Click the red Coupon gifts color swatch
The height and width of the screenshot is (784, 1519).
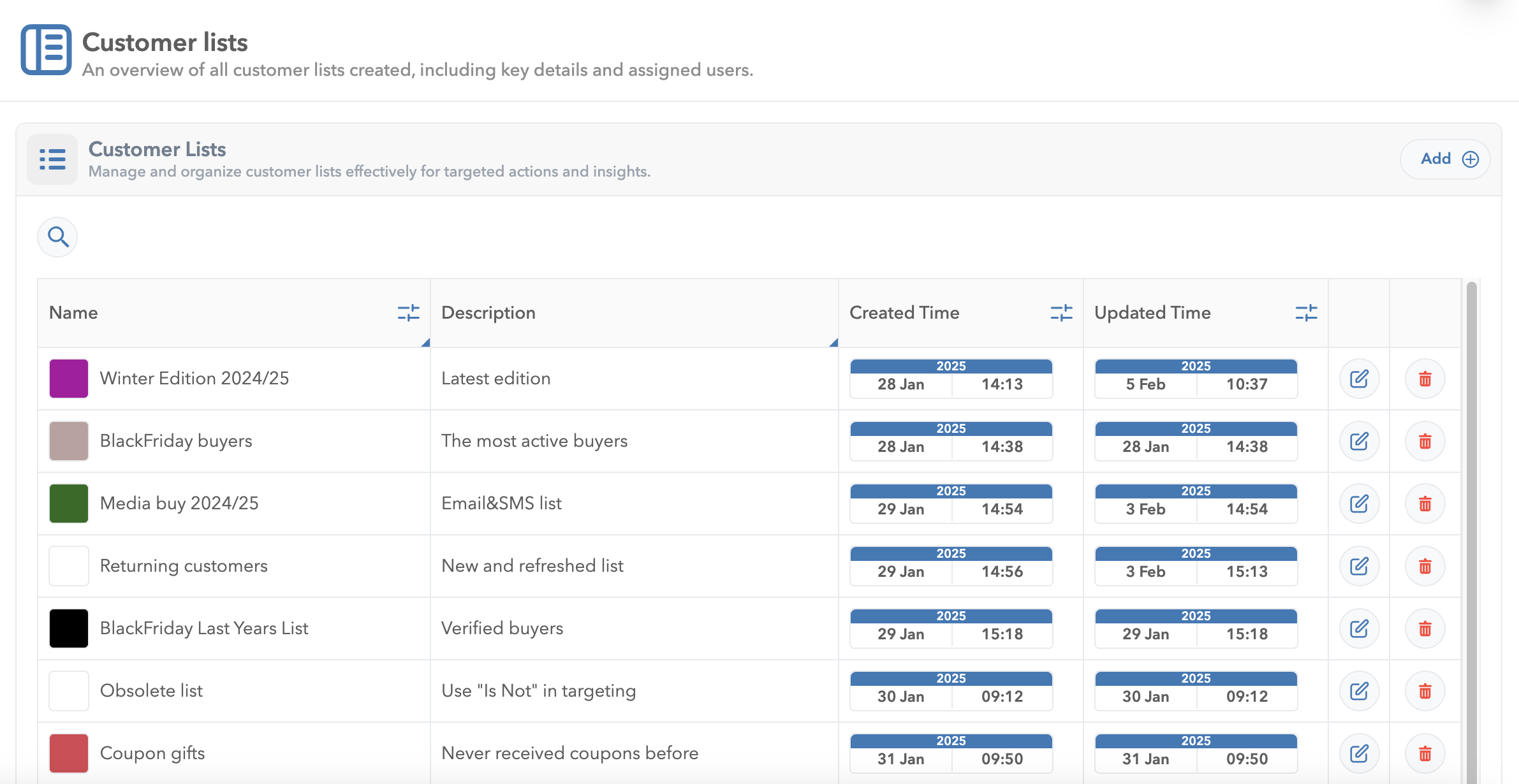pyautogui.click(x=69, y=753)
